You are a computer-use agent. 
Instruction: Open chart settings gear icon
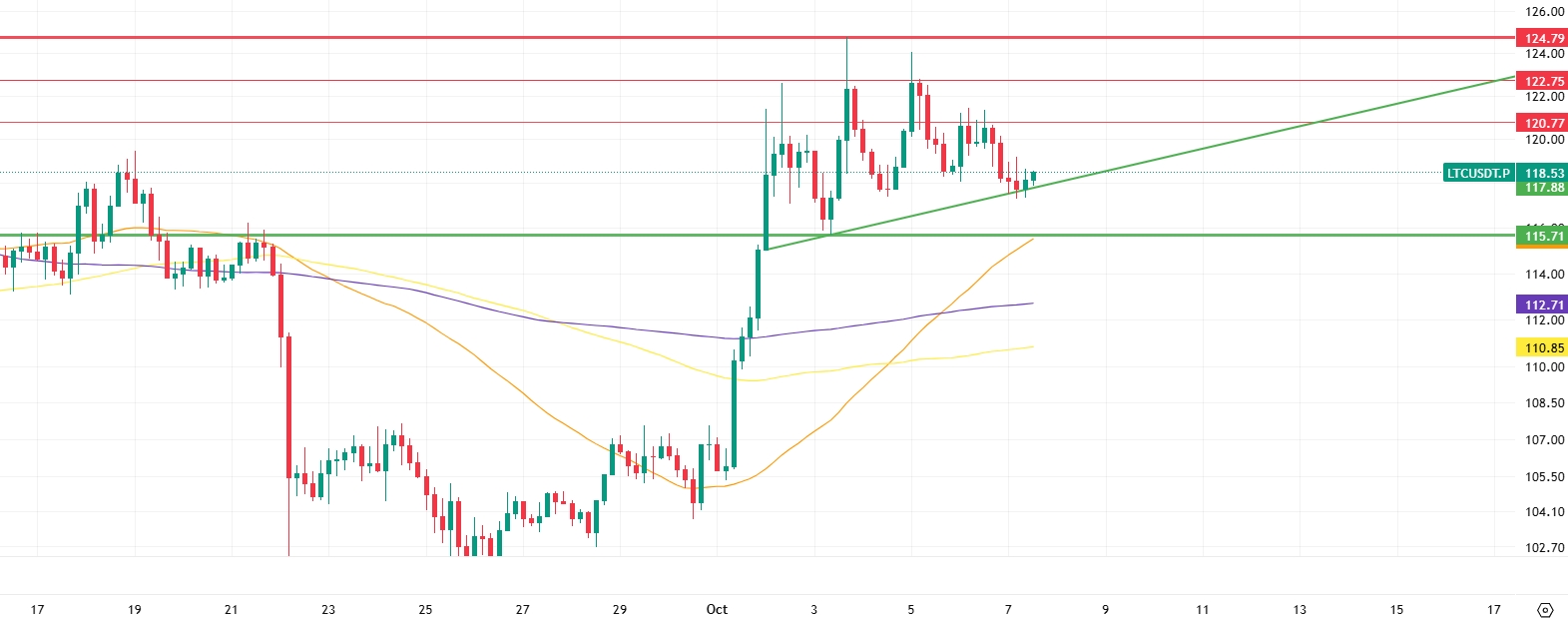point(1545,609)
